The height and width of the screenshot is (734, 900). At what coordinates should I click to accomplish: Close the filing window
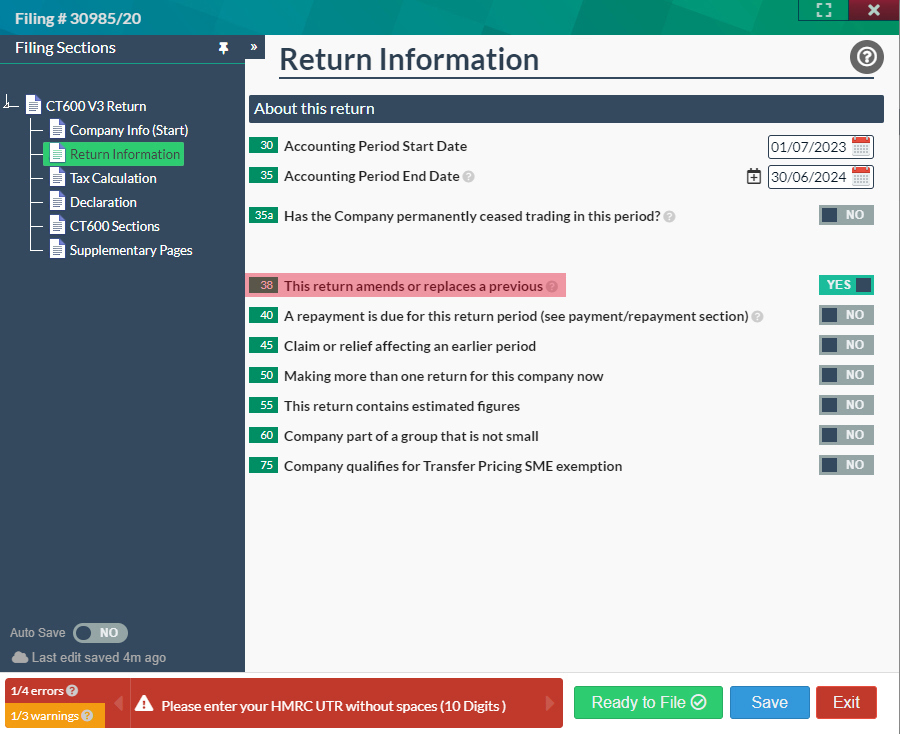(x=874, y=10)
